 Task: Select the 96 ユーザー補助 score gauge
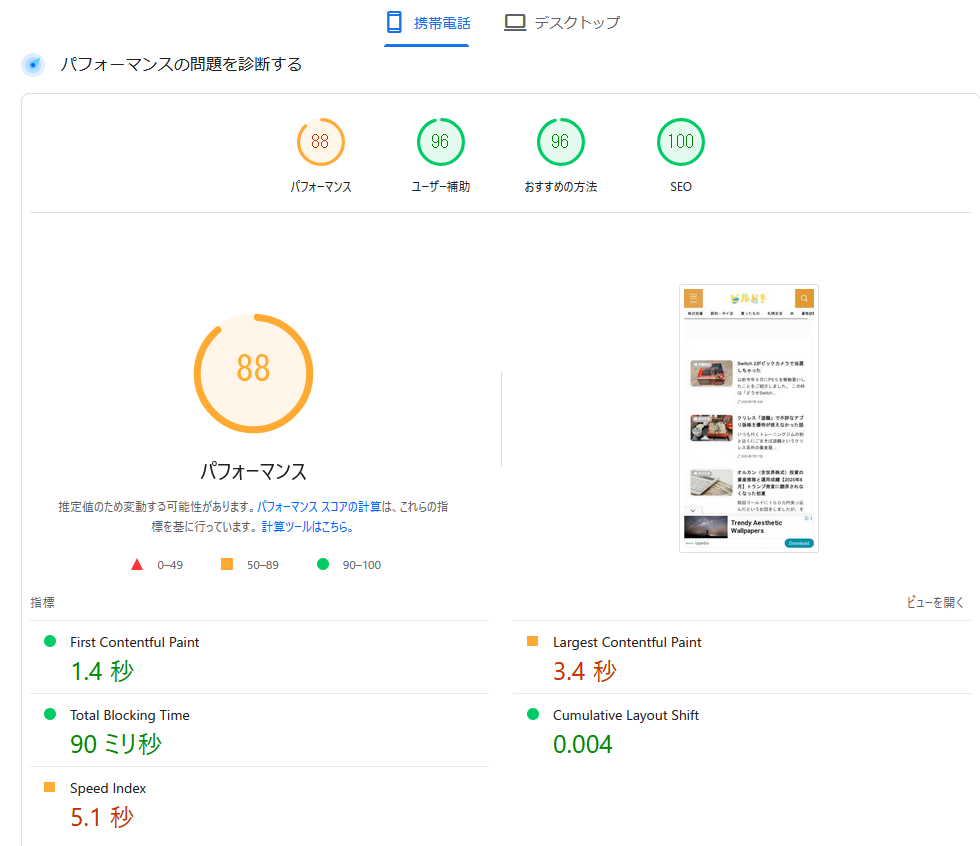point(440,142)
